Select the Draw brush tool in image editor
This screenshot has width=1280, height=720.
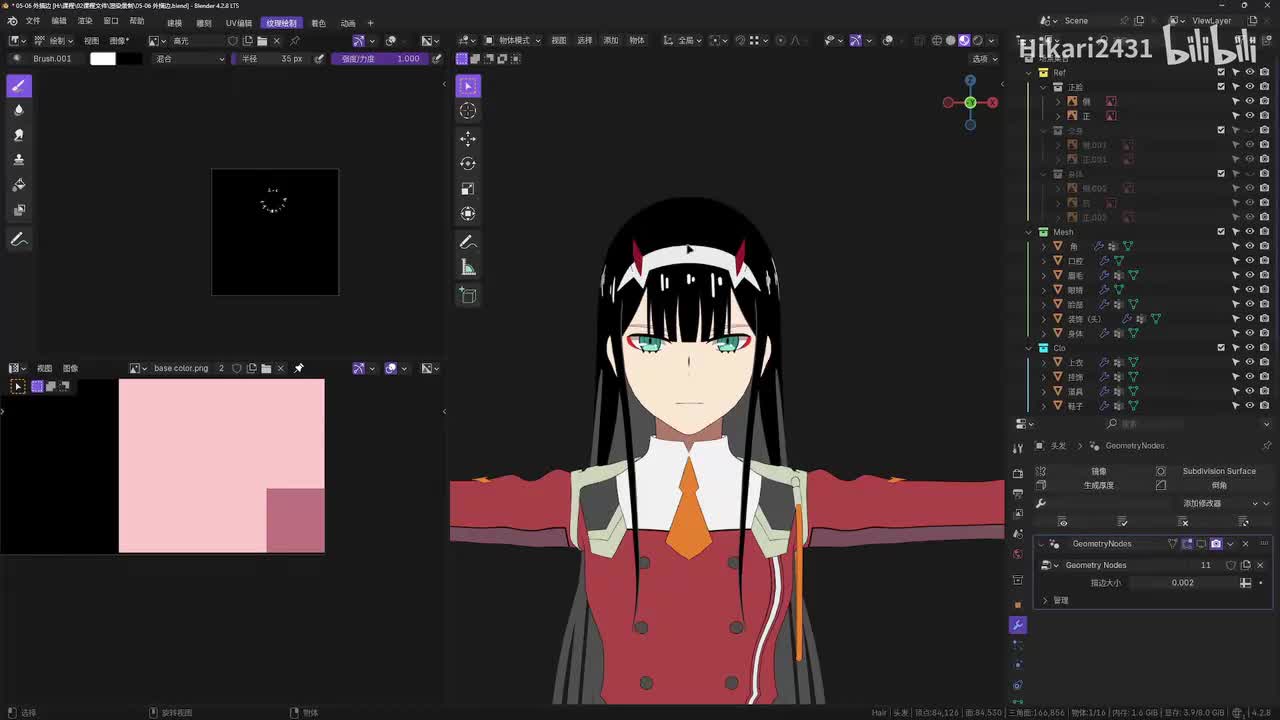click(x=18, y=86)
